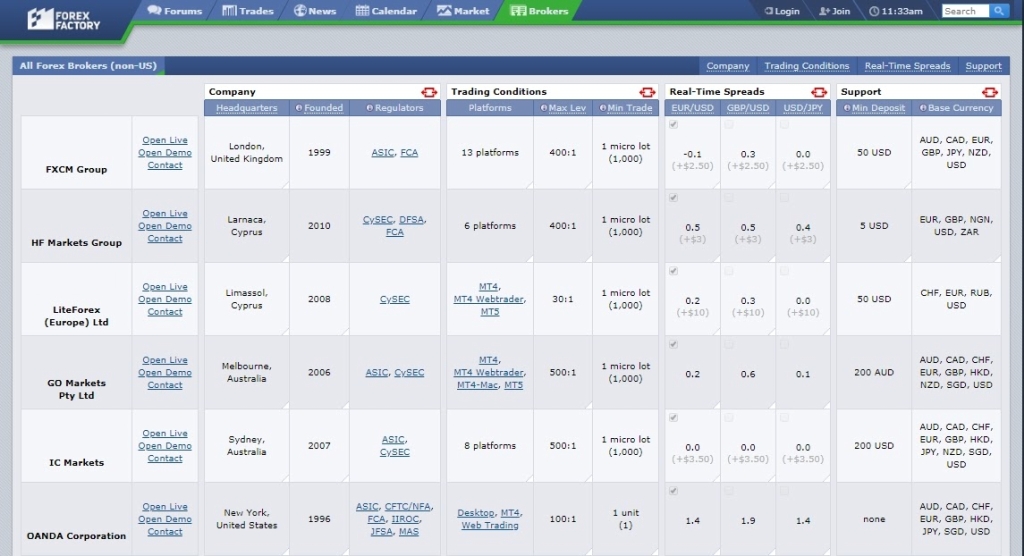Open the Forums tab
The width and height of the screenshot is (1024, 556).
point(174,10)
